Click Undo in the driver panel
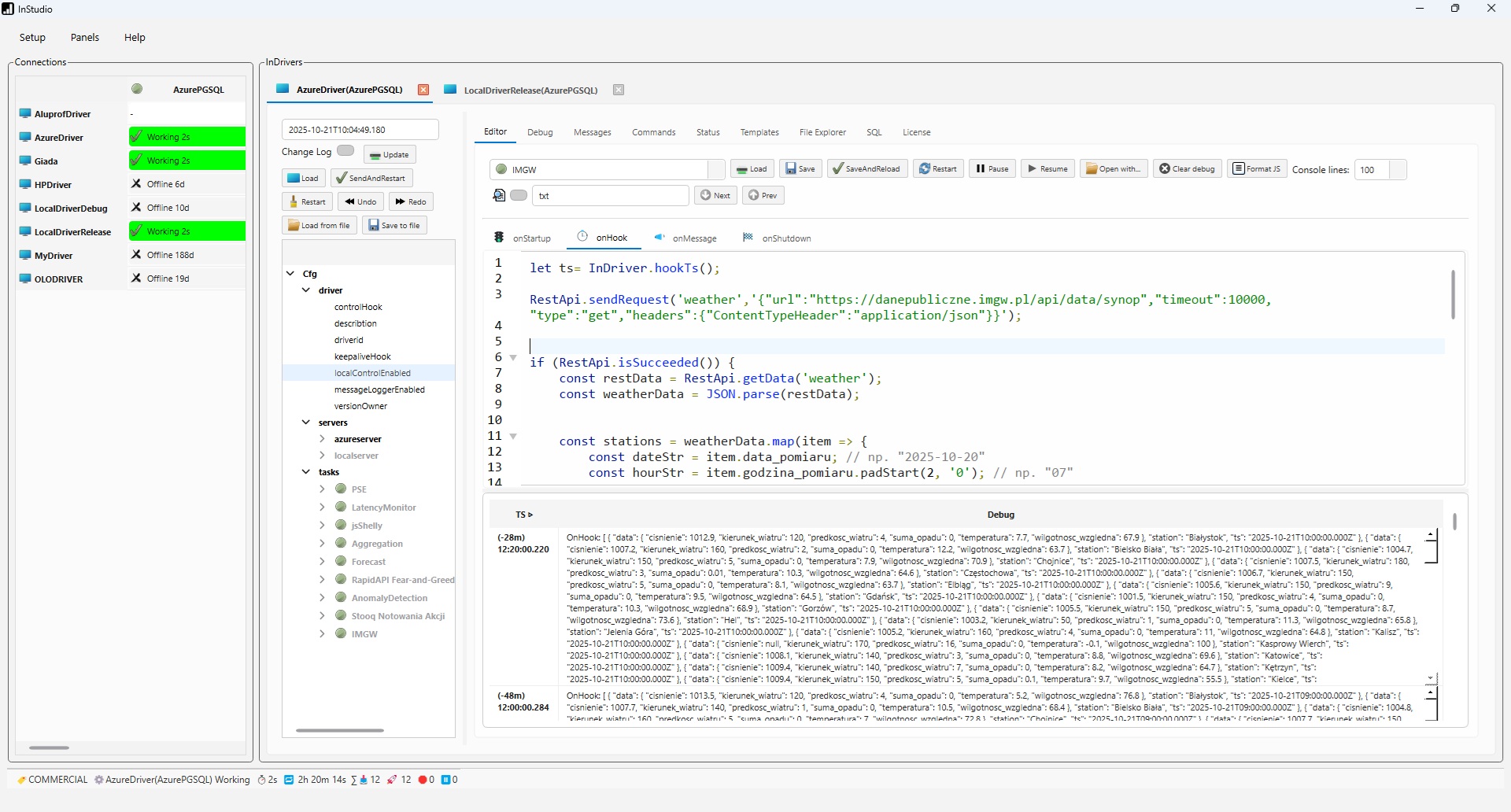This screenshot has height=812, width=1511. tap(360, 202)
